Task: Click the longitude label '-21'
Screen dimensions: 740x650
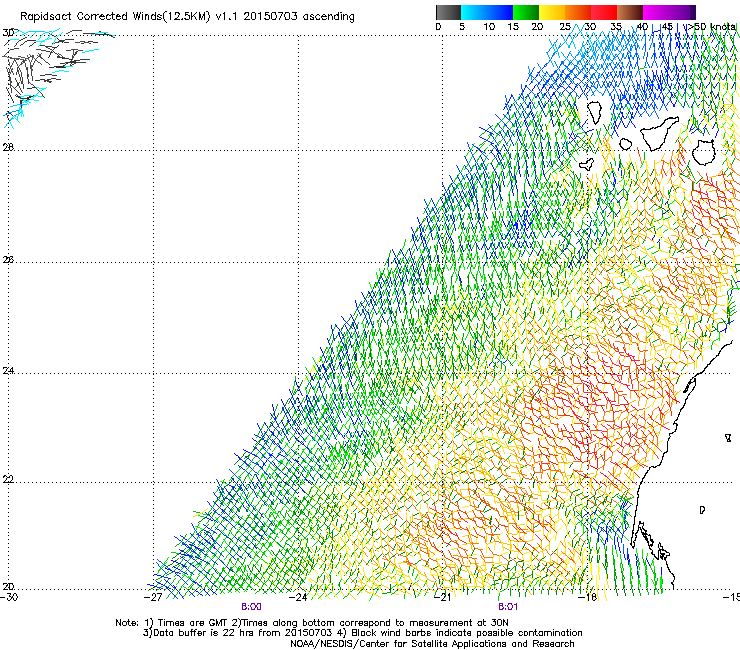Action: [443, 598]
